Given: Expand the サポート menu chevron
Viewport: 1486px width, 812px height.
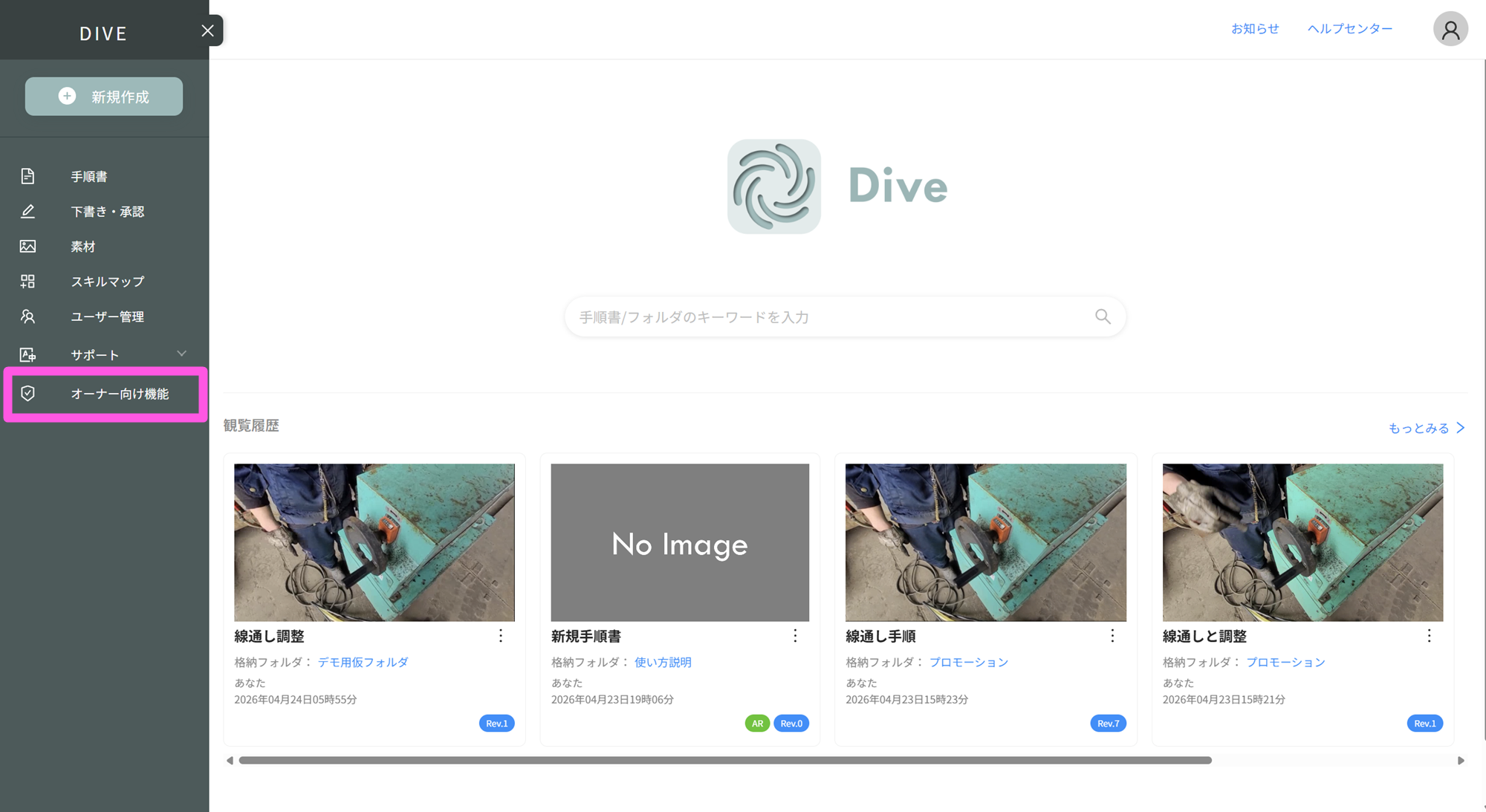Looking at the screenshot, I should pyautogui.click(x=181, y=354).
